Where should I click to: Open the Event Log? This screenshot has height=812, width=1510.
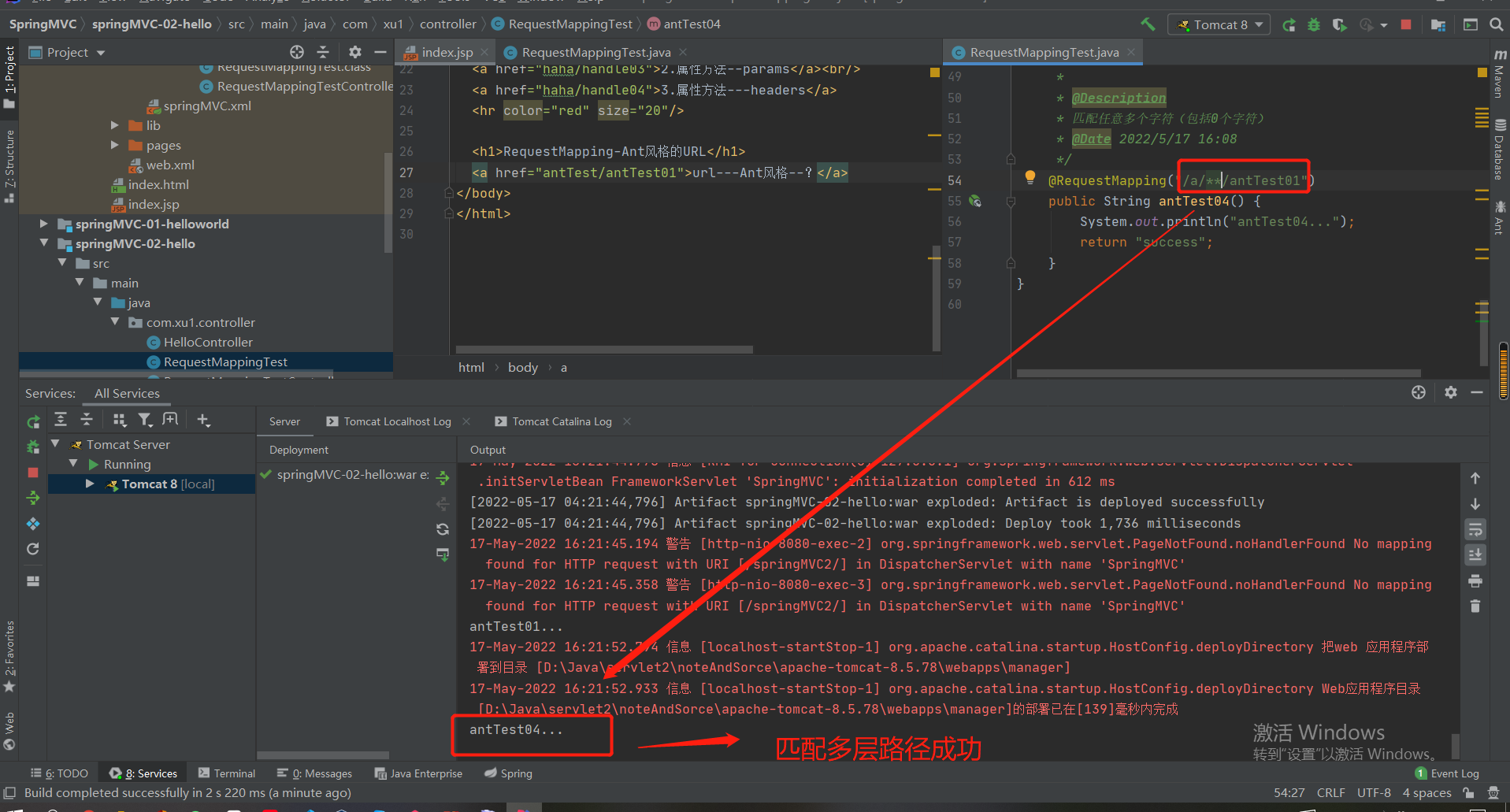coord(1447,773)
